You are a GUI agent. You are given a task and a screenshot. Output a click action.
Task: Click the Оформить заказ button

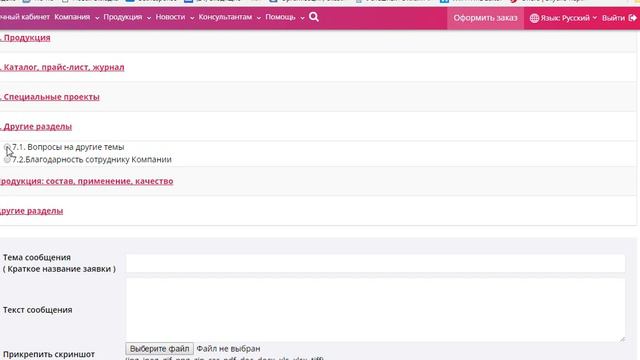tap(485, 18)
